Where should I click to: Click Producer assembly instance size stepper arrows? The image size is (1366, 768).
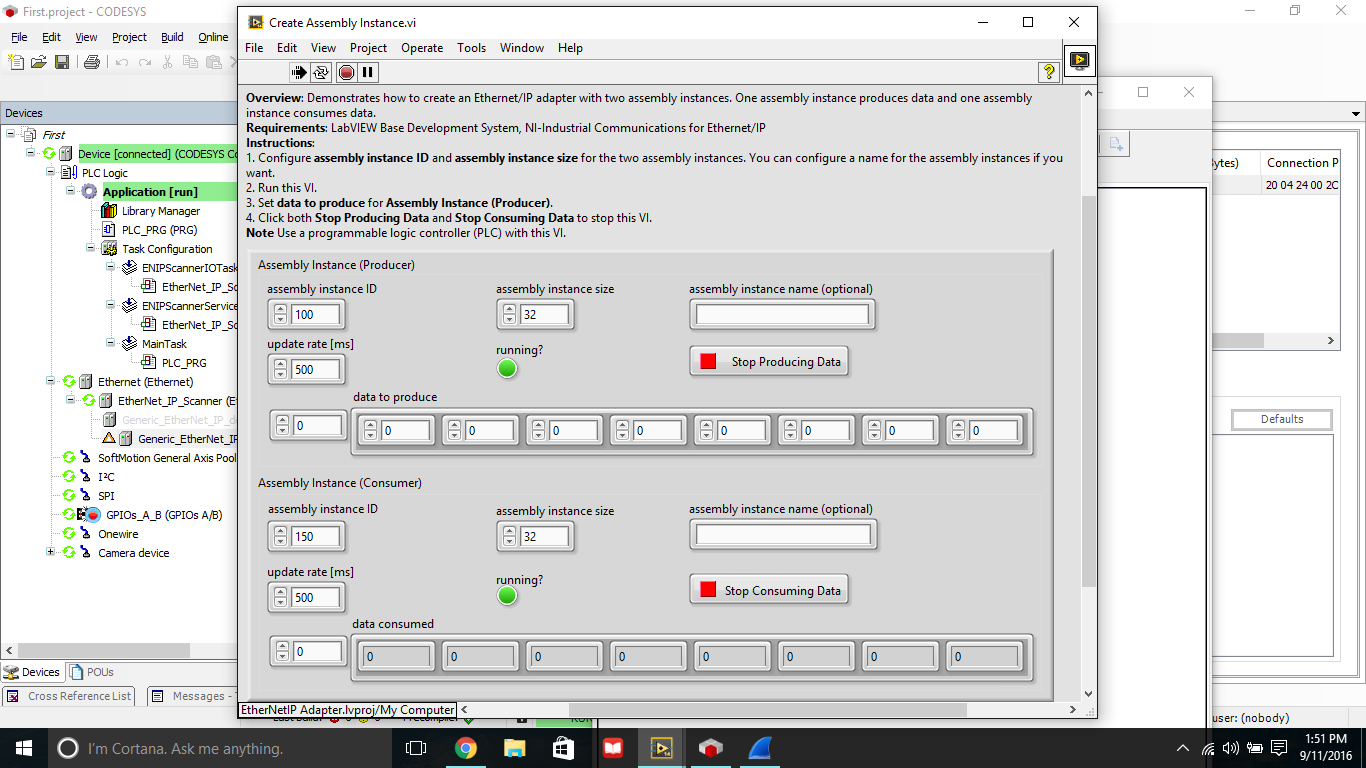[510, 315]
